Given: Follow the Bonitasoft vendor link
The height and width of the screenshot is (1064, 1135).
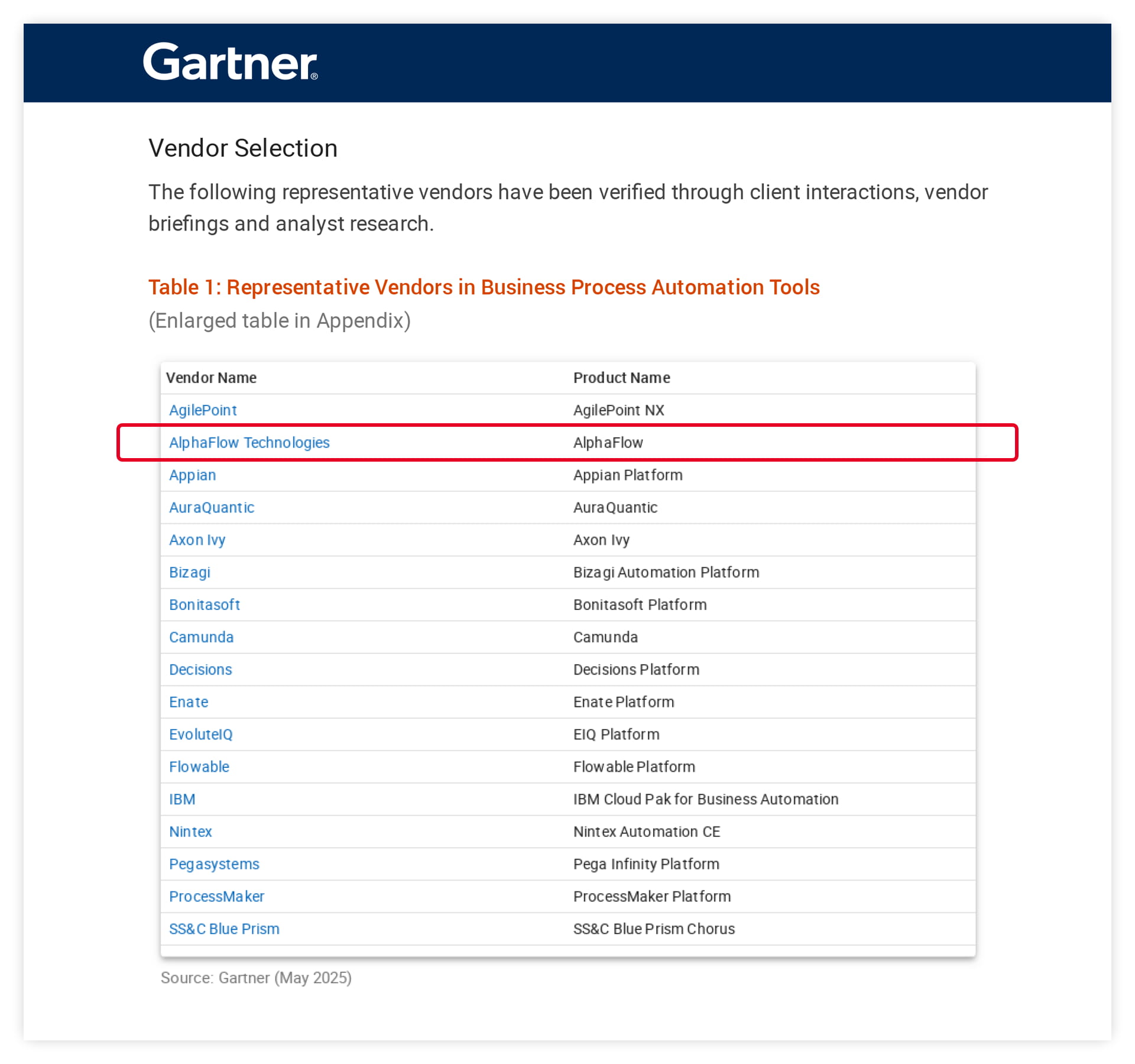Looking at the screenshot, I should click(x=204, y=605).
